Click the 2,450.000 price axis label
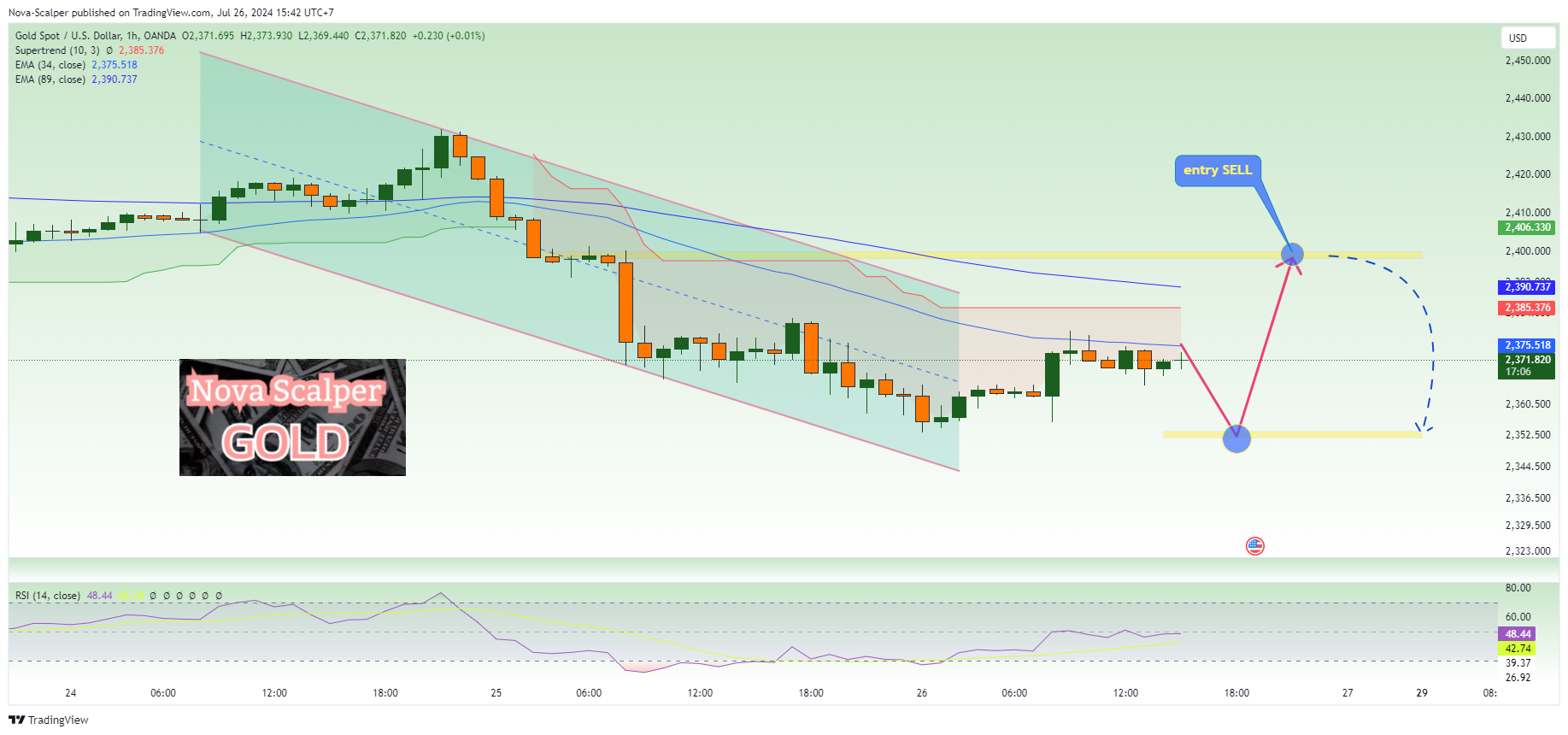Screen dimensions: 1568x735 (x=1527, y=61)
